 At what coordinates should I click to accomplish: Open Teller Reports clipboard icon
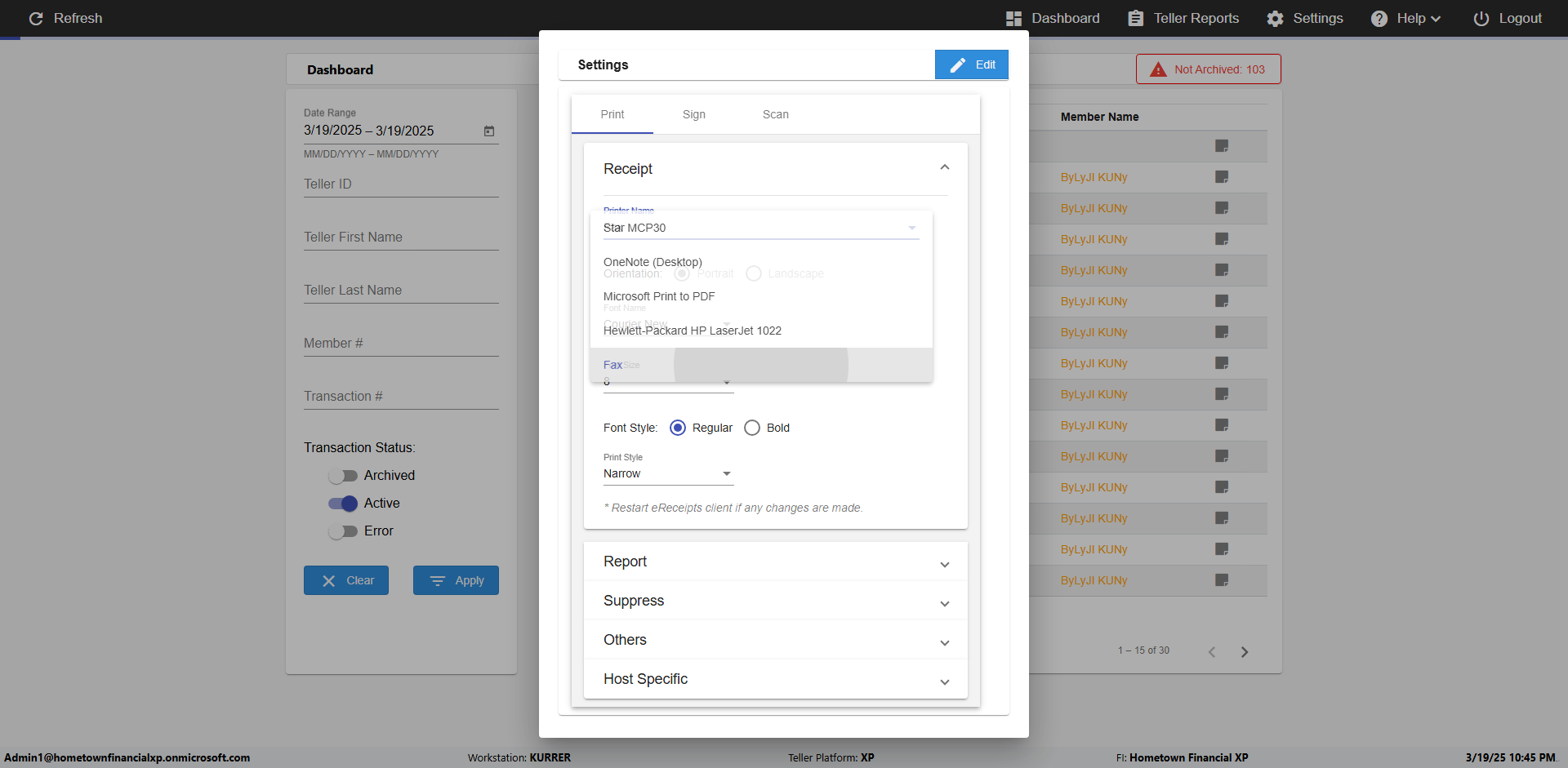click(x=1135, y=18)
